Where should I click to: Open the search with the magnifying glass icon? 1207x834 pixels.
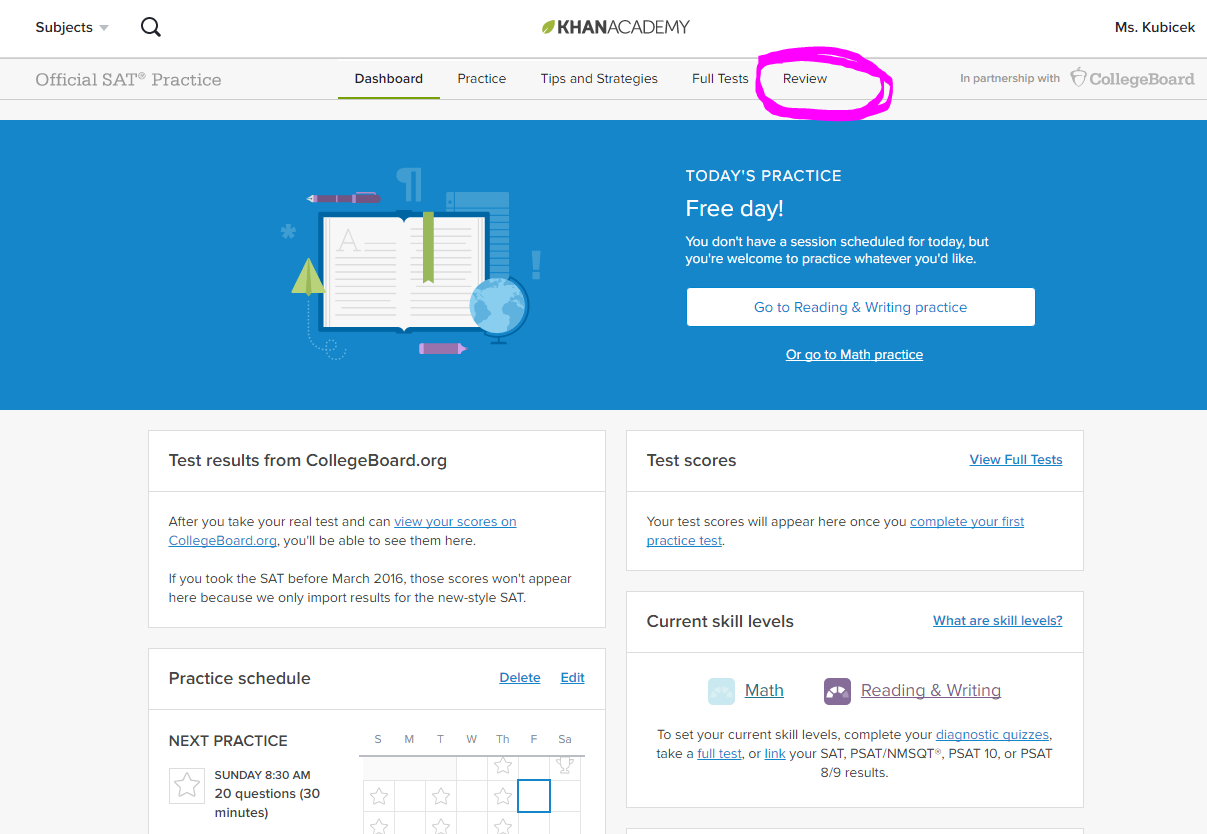click(150, 27)
